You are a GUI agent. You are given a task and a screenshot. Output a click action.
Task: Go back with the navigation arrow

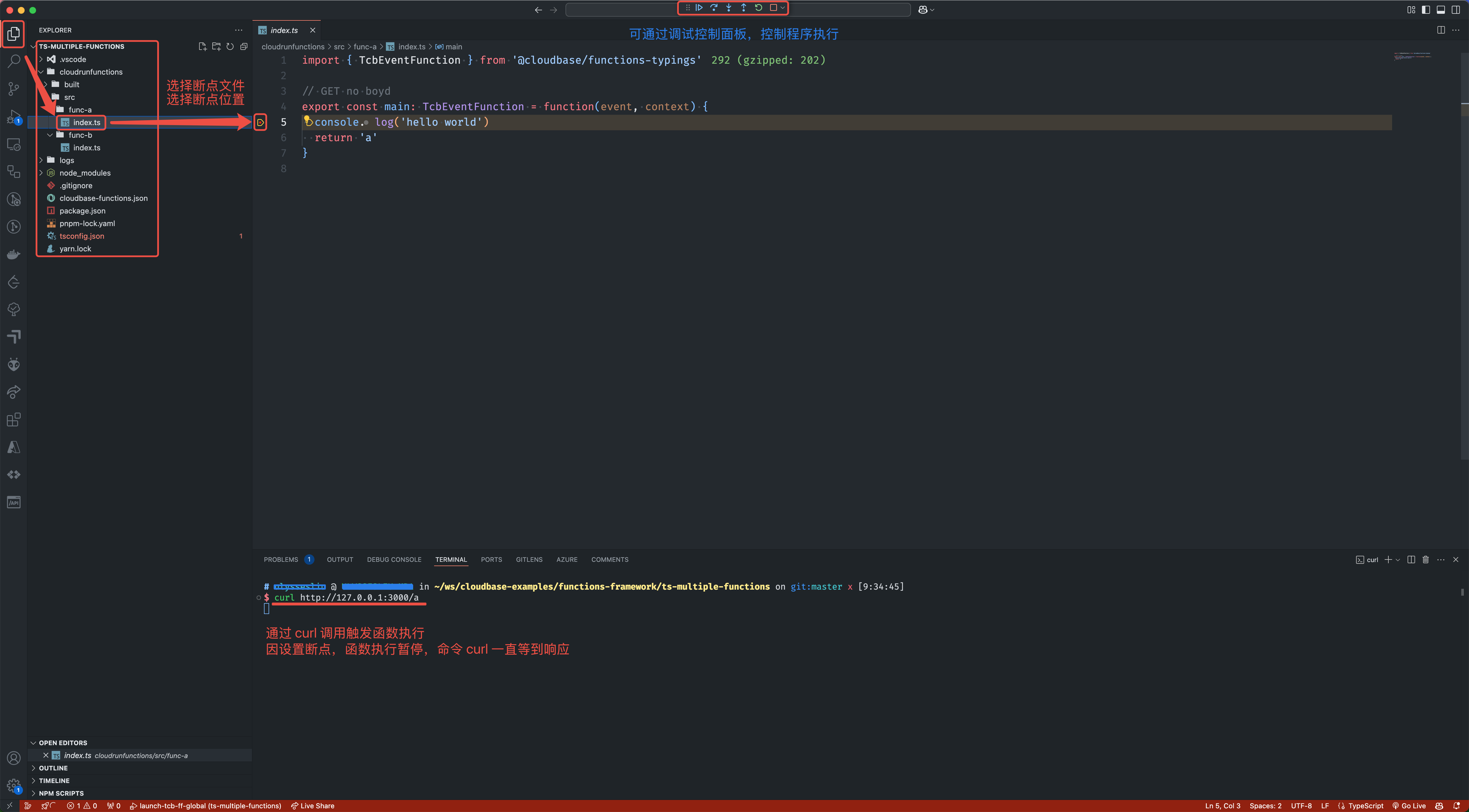tap(538, 10)
